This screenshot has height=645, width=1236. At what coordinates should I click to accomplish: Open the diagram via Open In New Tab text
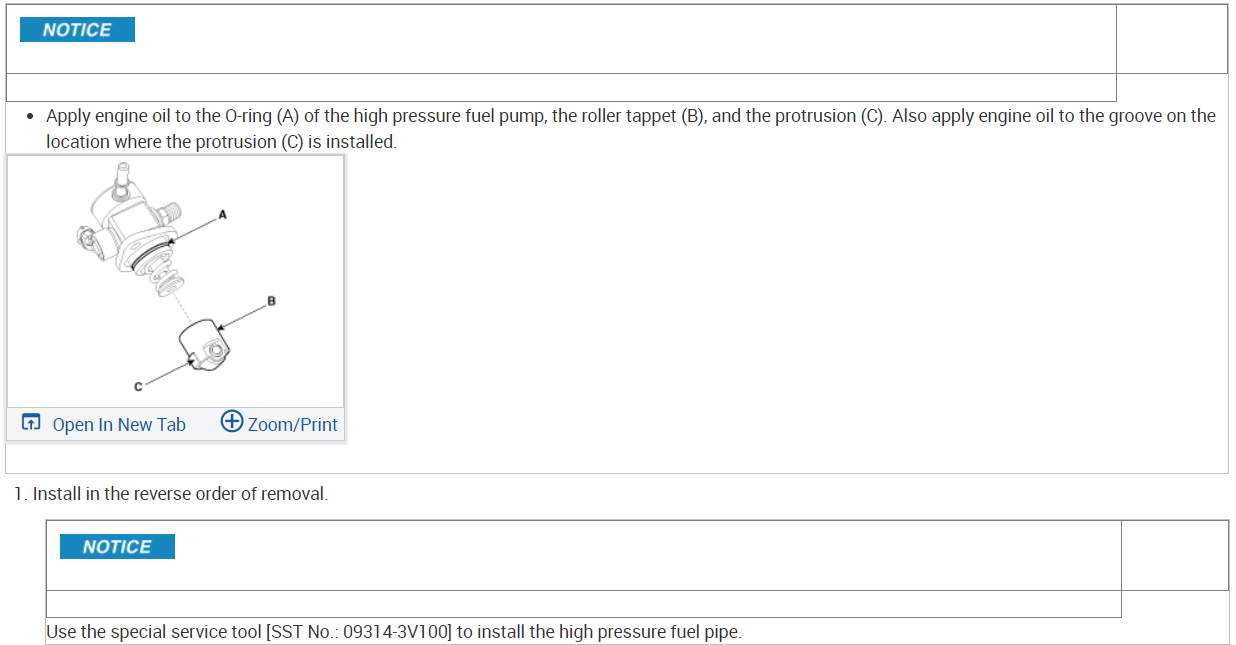(x=119, y=424)
